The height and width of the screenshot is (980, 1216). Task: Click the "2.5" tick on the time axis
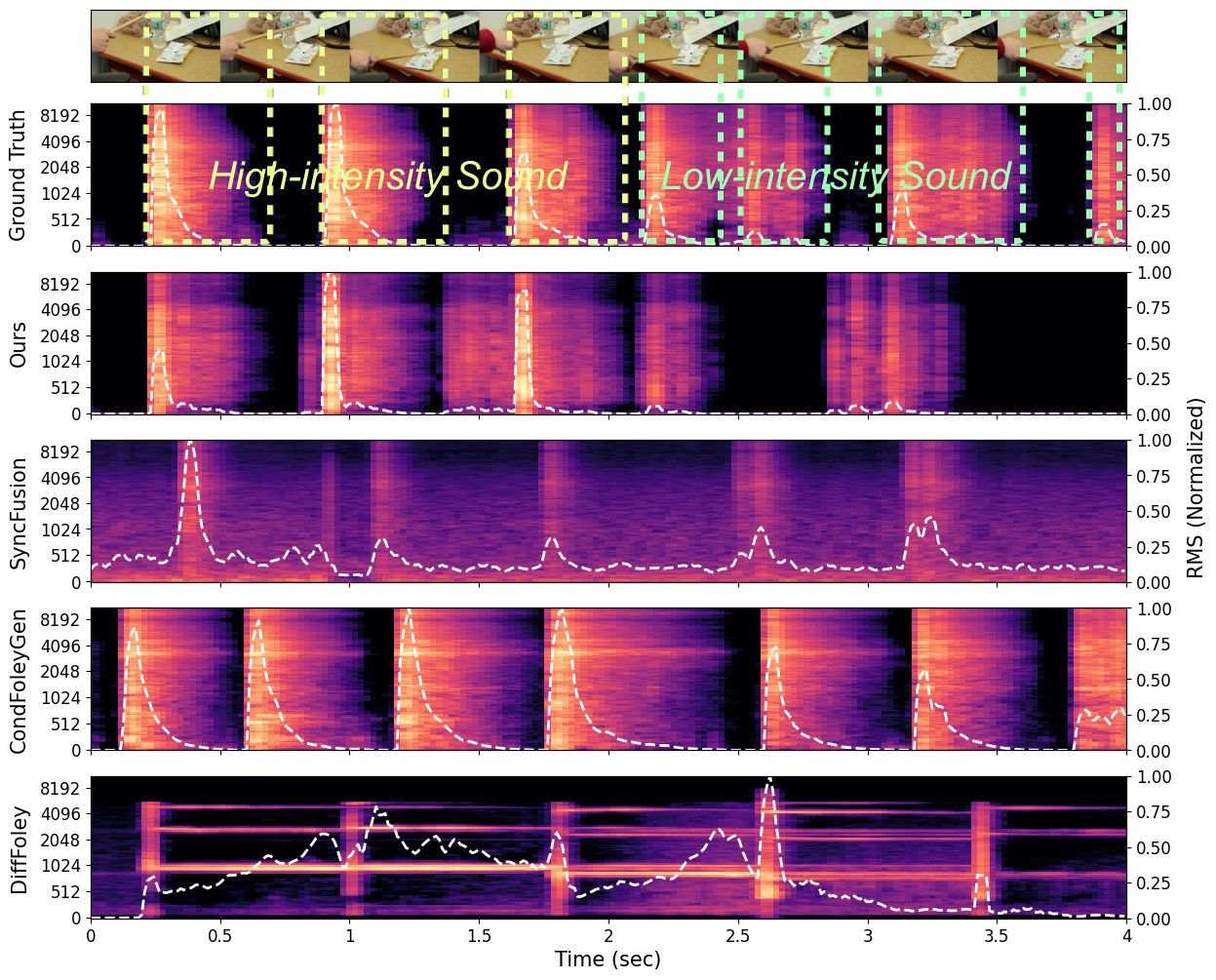click(x=738, y=934)
